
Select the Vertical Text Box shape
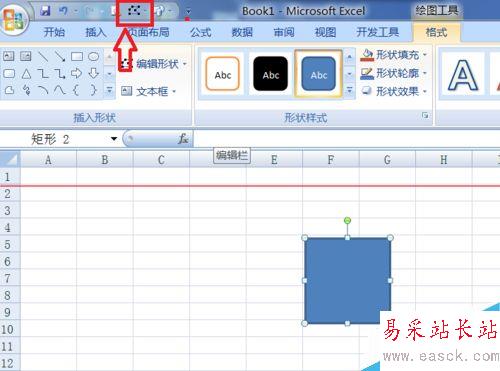pyautogui.click(x=26, y=56)
